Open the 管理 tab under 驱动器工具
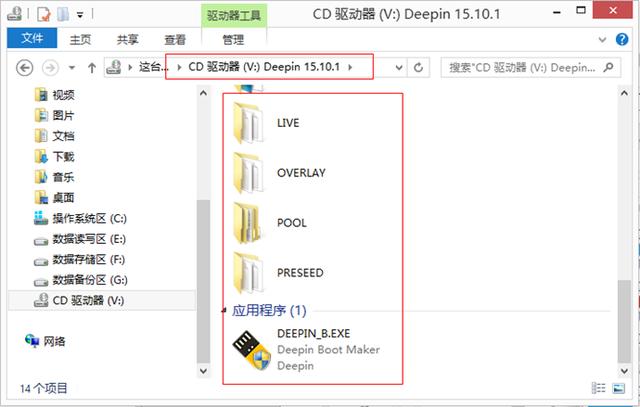This screenshot has width=640, height=407. pyautogui.click(x=233, y=40)
